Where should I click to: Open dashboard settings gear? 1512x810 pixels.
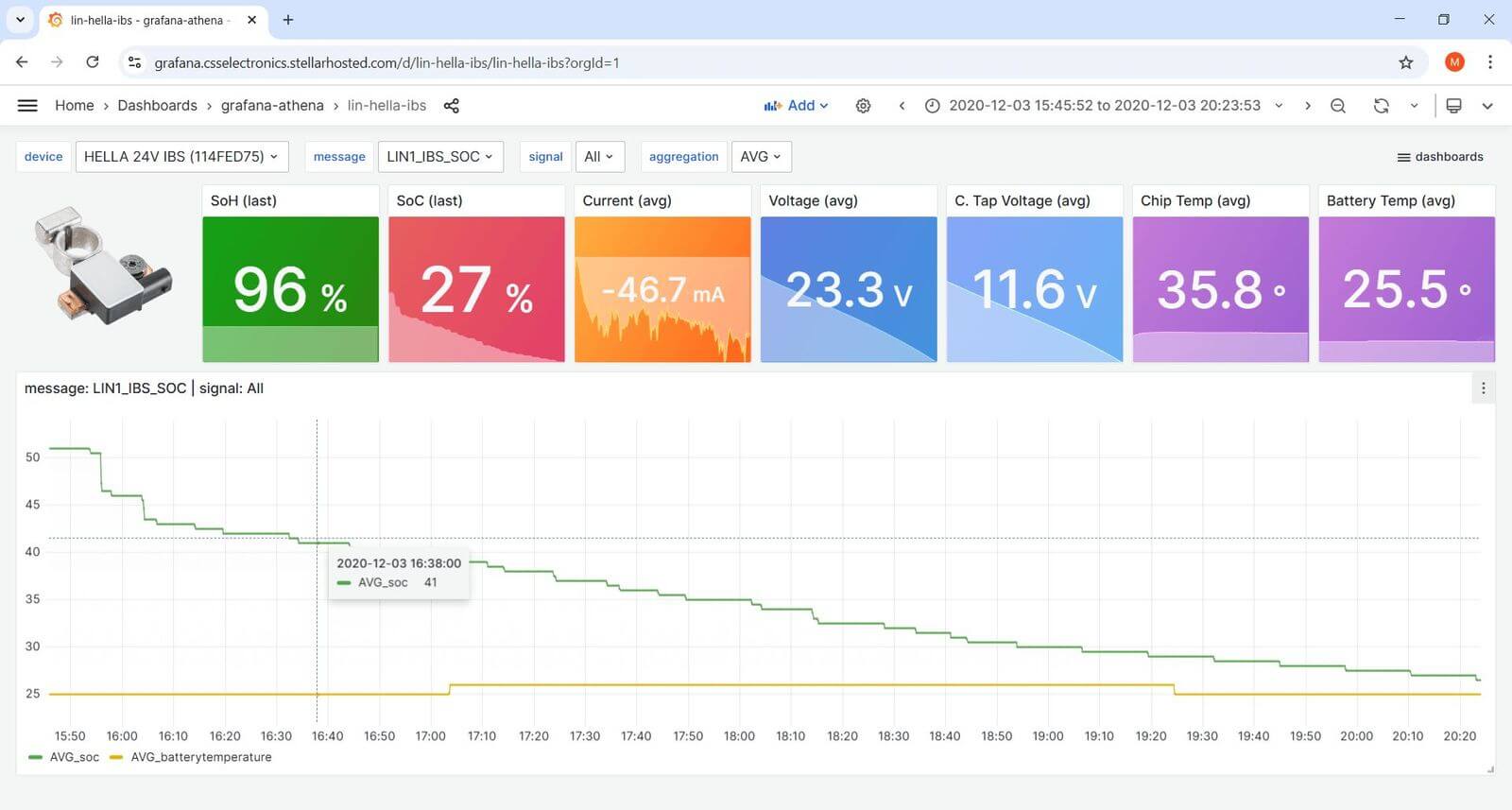(863, 106)
